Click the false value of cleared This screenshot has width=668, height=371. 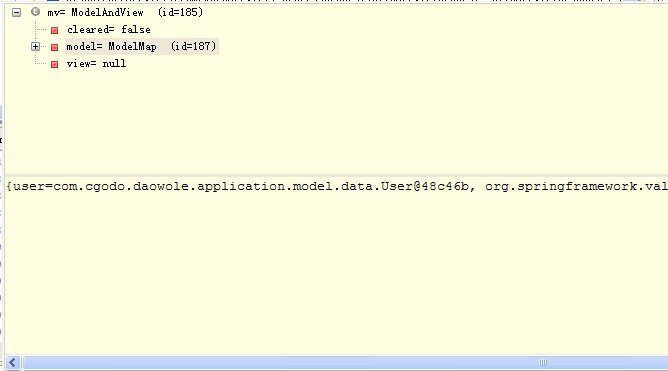(136, 29)
